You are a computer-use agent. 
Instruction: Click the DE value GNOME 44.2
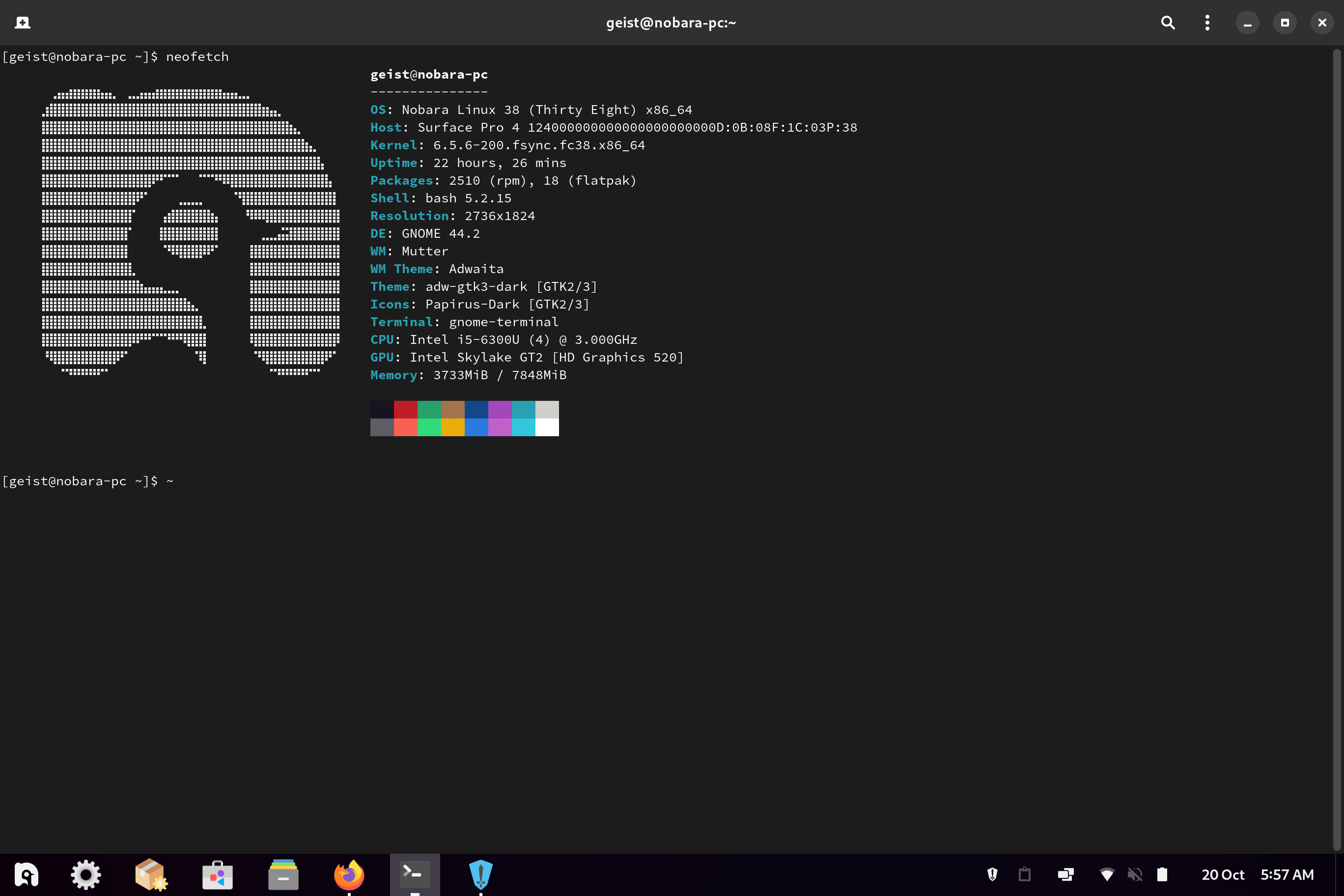(441, 234)
